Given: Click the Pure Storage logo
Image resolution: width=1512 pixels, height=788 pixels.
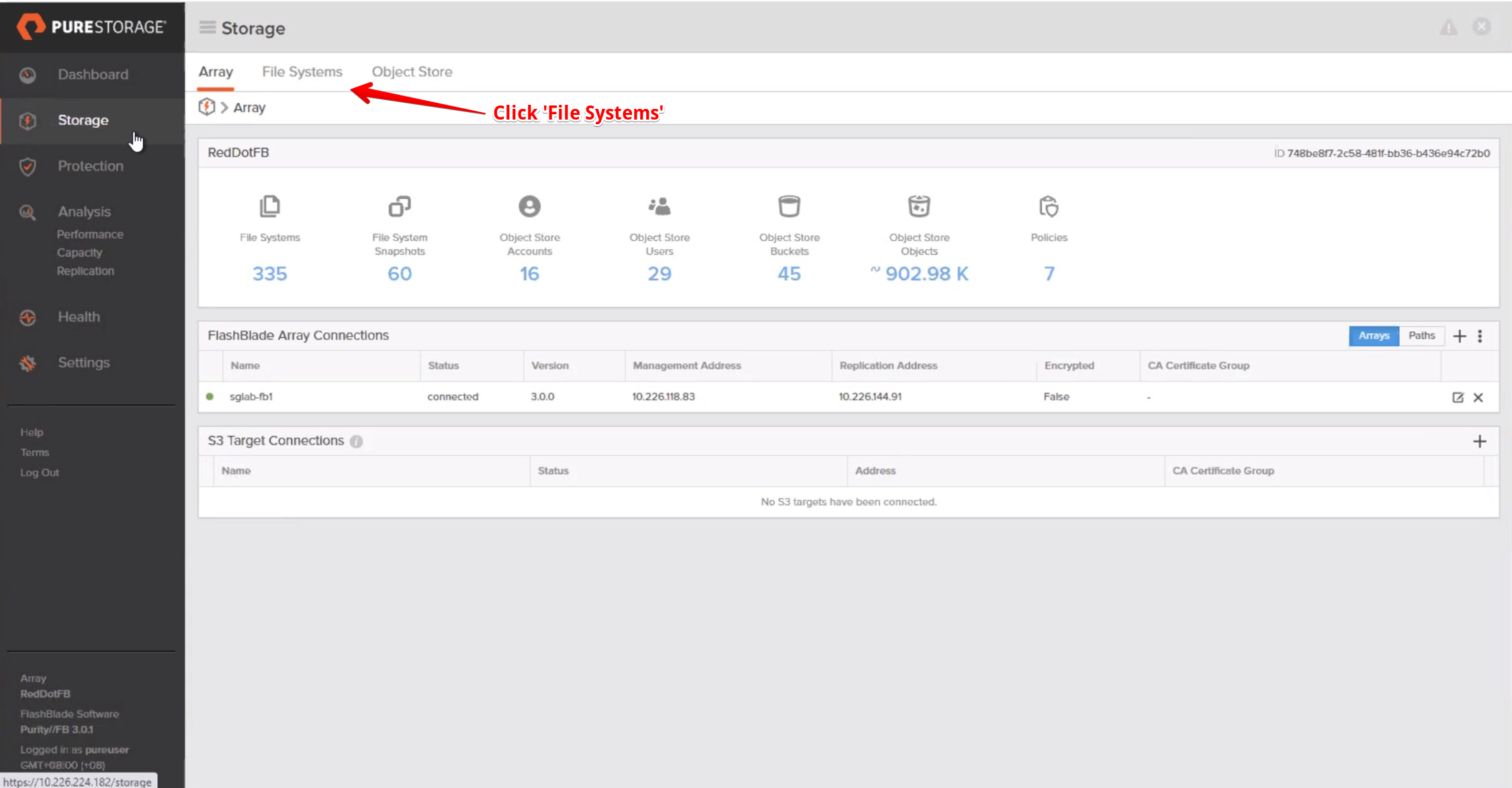Looking at the screenshot, I should coord(91,26).
